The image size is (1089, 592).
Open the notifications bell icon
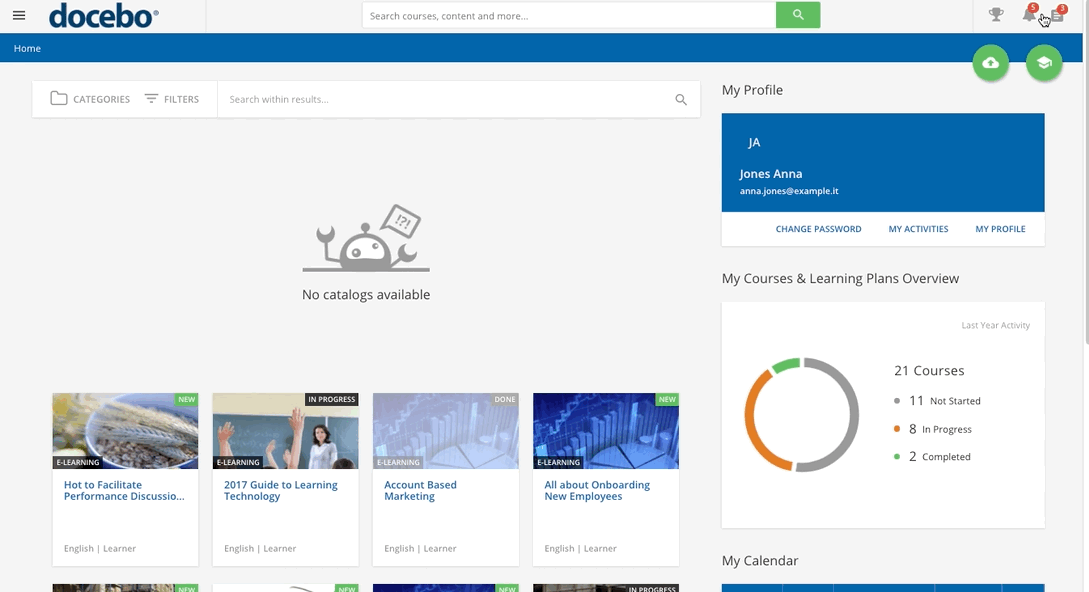(1029, 15)
